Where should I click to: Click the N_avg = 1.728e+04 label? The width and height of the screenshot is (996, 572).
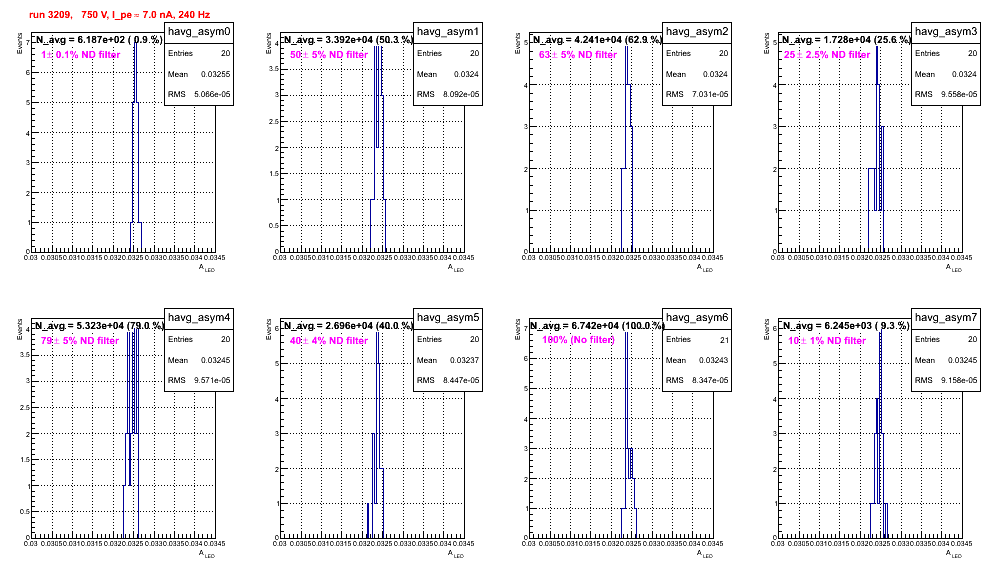coord(846,39)
